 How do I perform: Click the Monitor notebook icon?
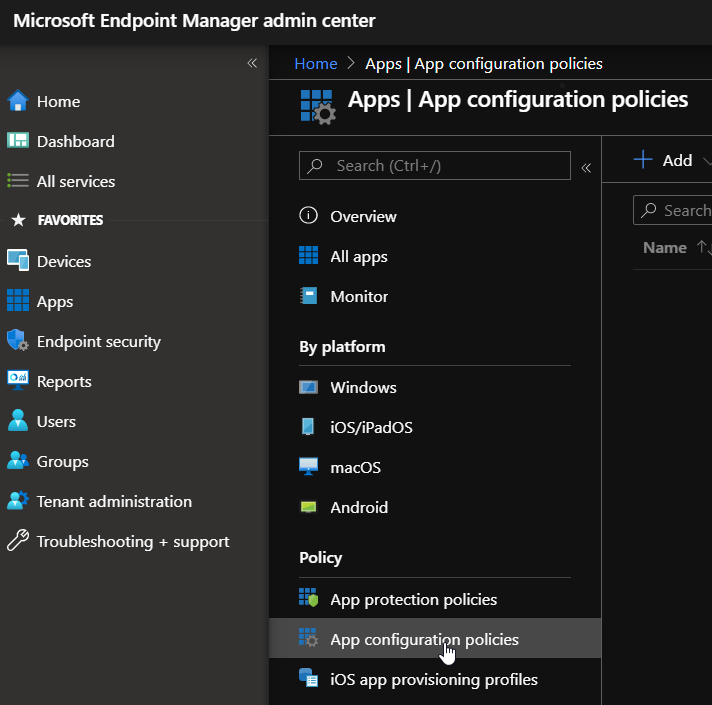[309, 296]
